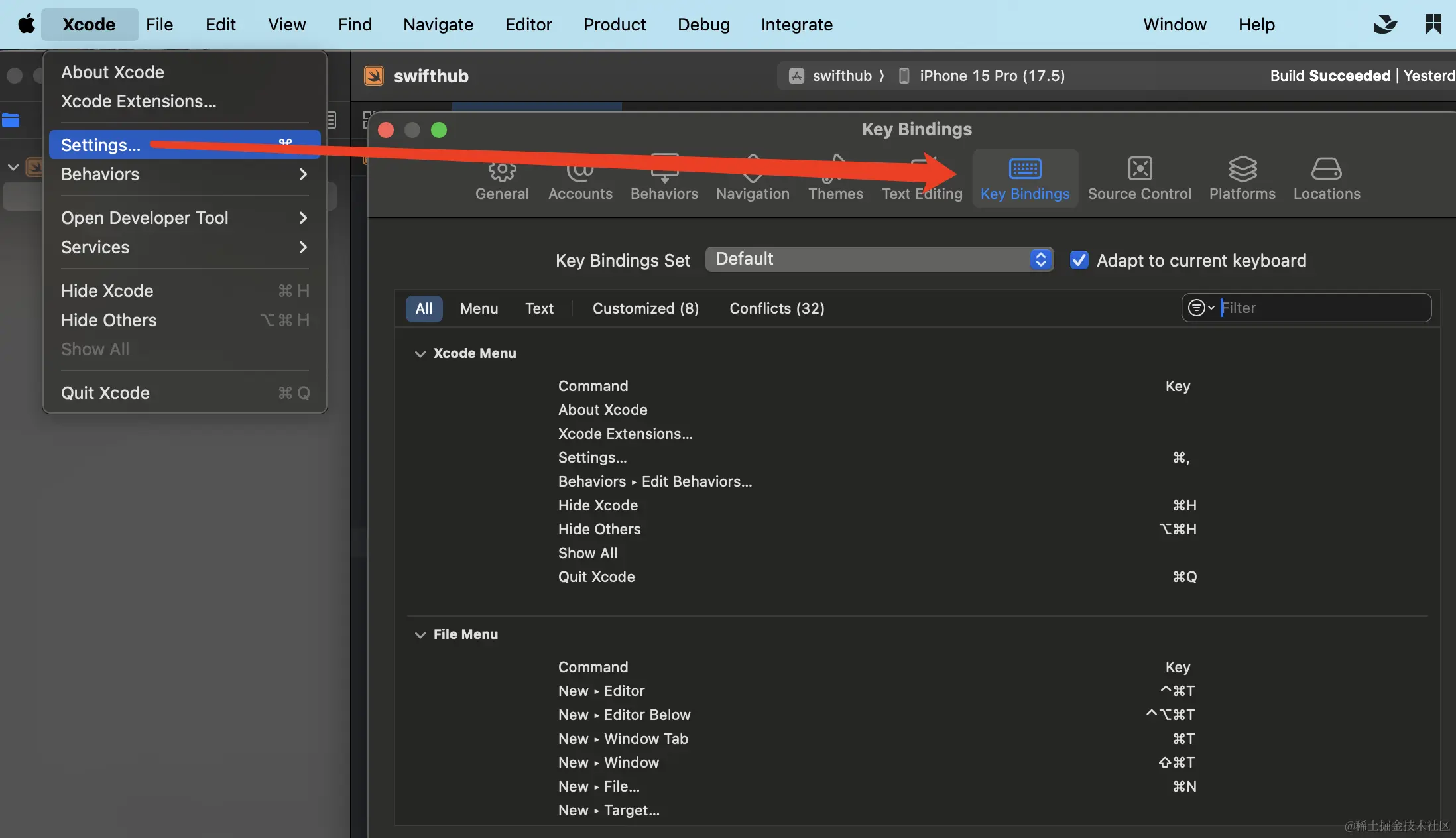
Task: Choose Quit Xcode menu item
Action: point(184,393)
